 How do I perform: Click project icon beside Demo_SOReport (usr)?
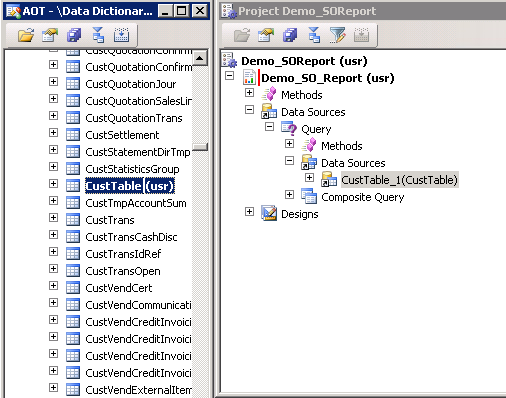click(x=230, y=60)
